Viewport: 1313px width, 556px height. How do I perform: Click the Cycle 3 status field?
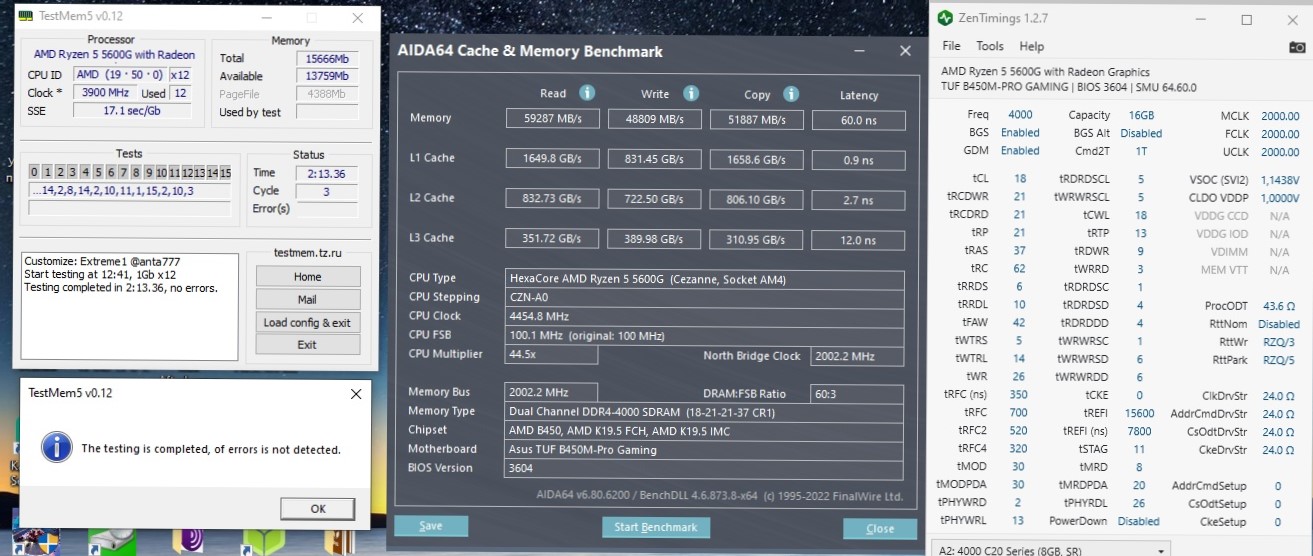tap(326, 191)
